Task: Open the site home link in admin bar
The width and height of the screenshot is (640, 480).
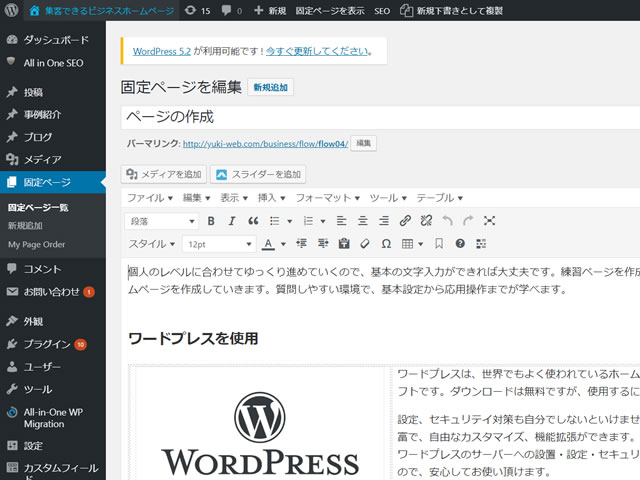Action: (102, 11)
